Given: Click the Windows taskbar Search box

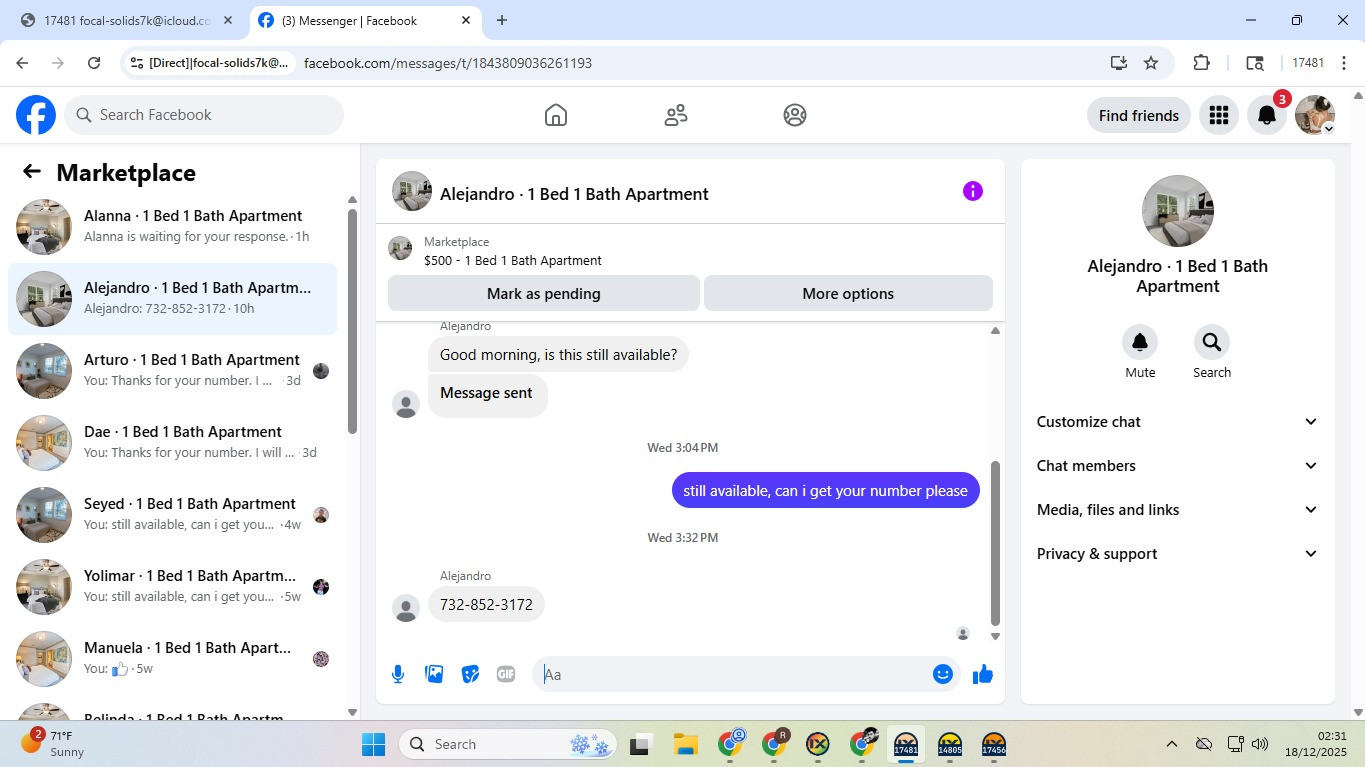Looking at the screenshot, I should pyautogui.click(x=508, y=744).
